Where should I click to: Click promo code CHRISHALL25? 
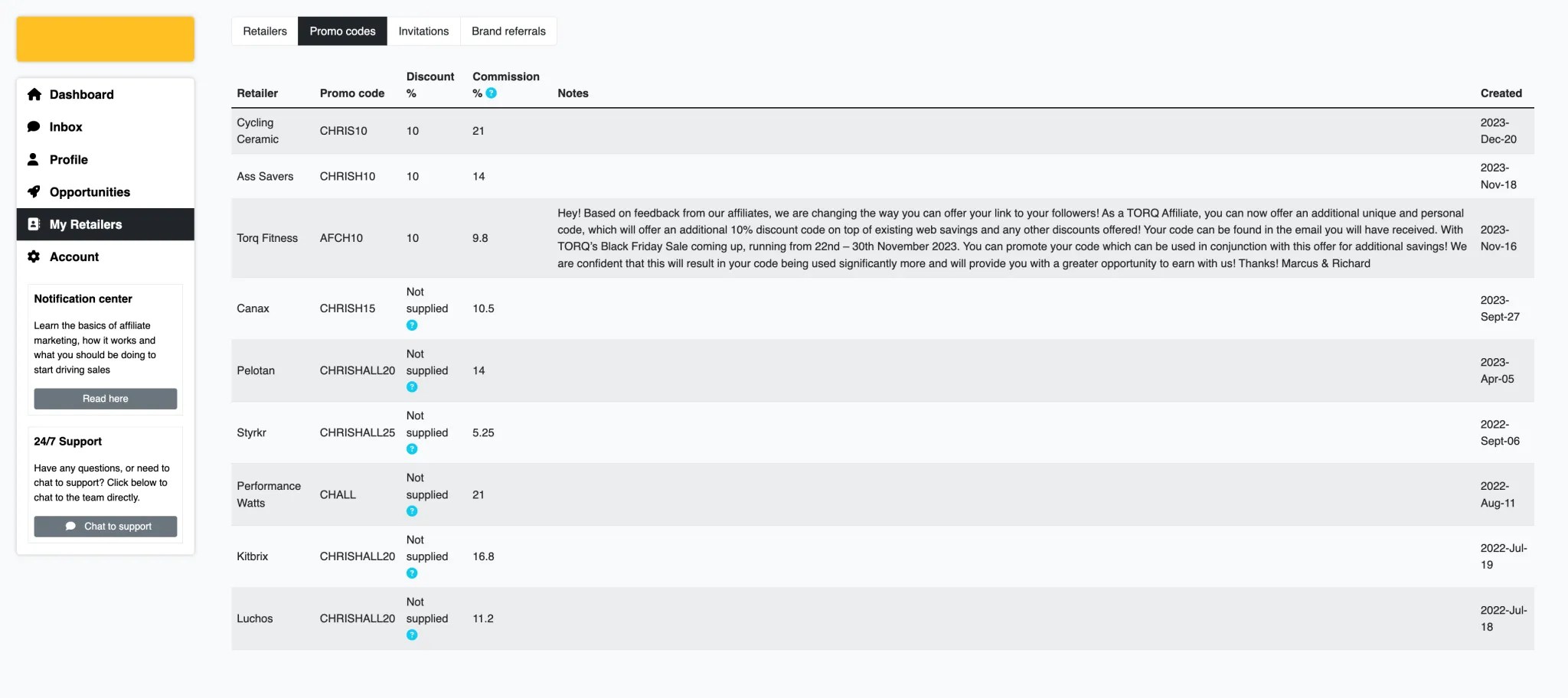(x=358, y=432)
